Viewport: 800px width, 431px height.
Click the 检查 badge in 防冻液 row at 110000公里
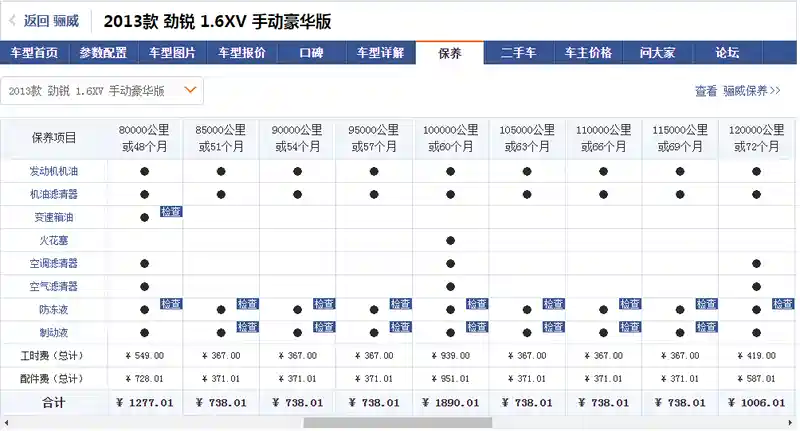coord(630,304)
